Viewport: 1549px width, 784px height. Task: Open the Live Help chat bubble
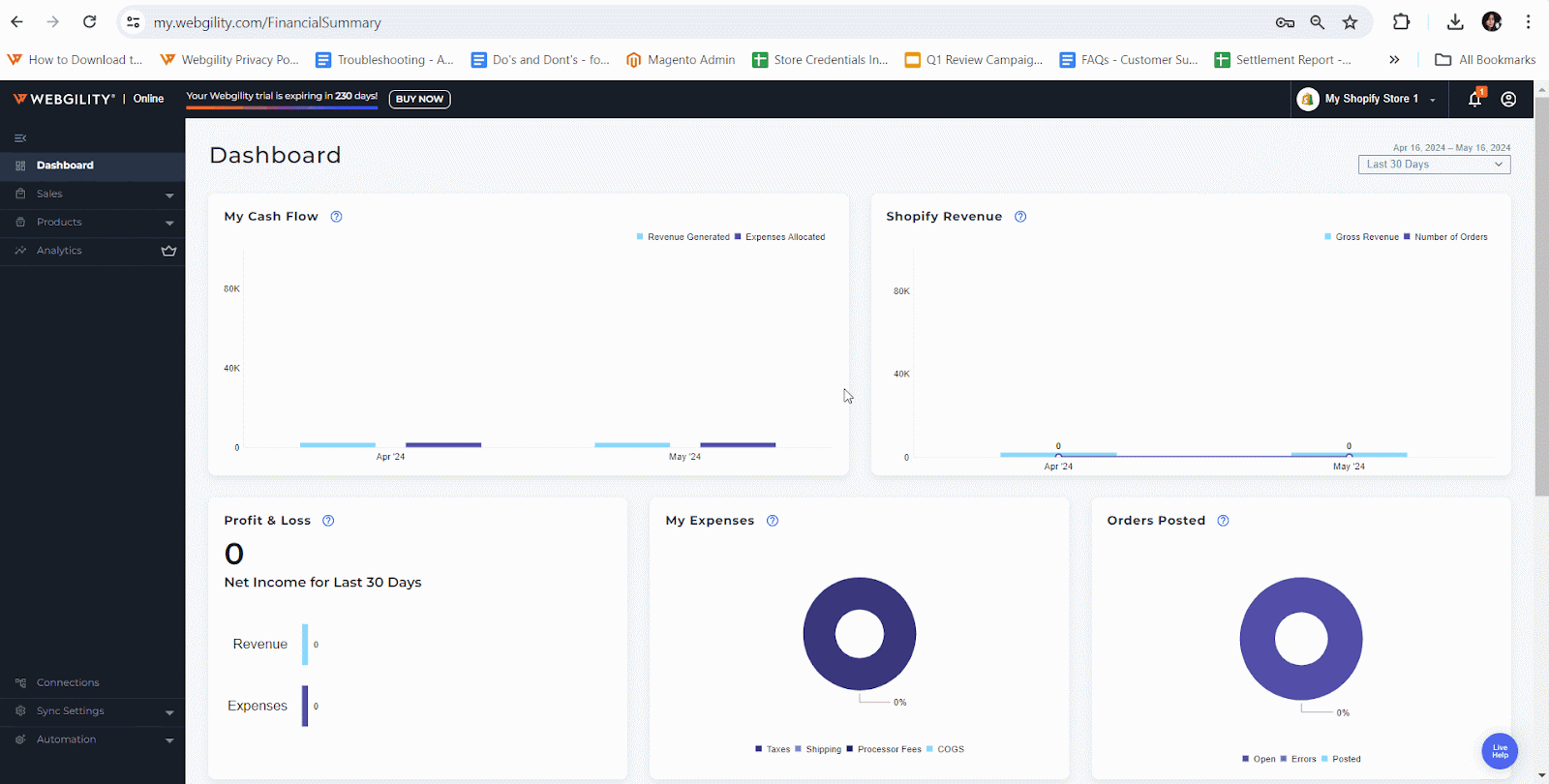(1499, 751)
